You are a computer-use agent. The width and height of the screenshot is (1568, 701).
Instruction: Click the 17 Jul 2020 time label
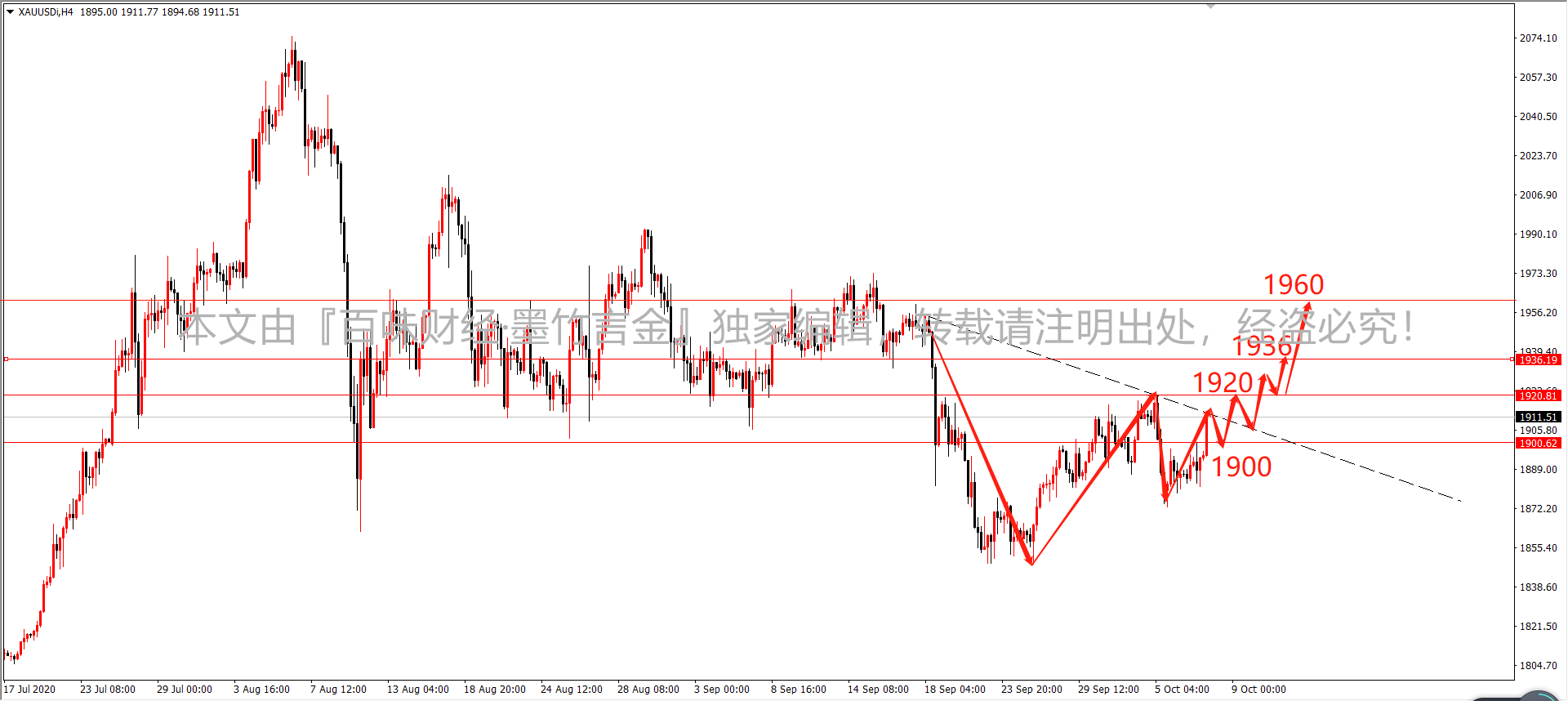tap(29, 690)
